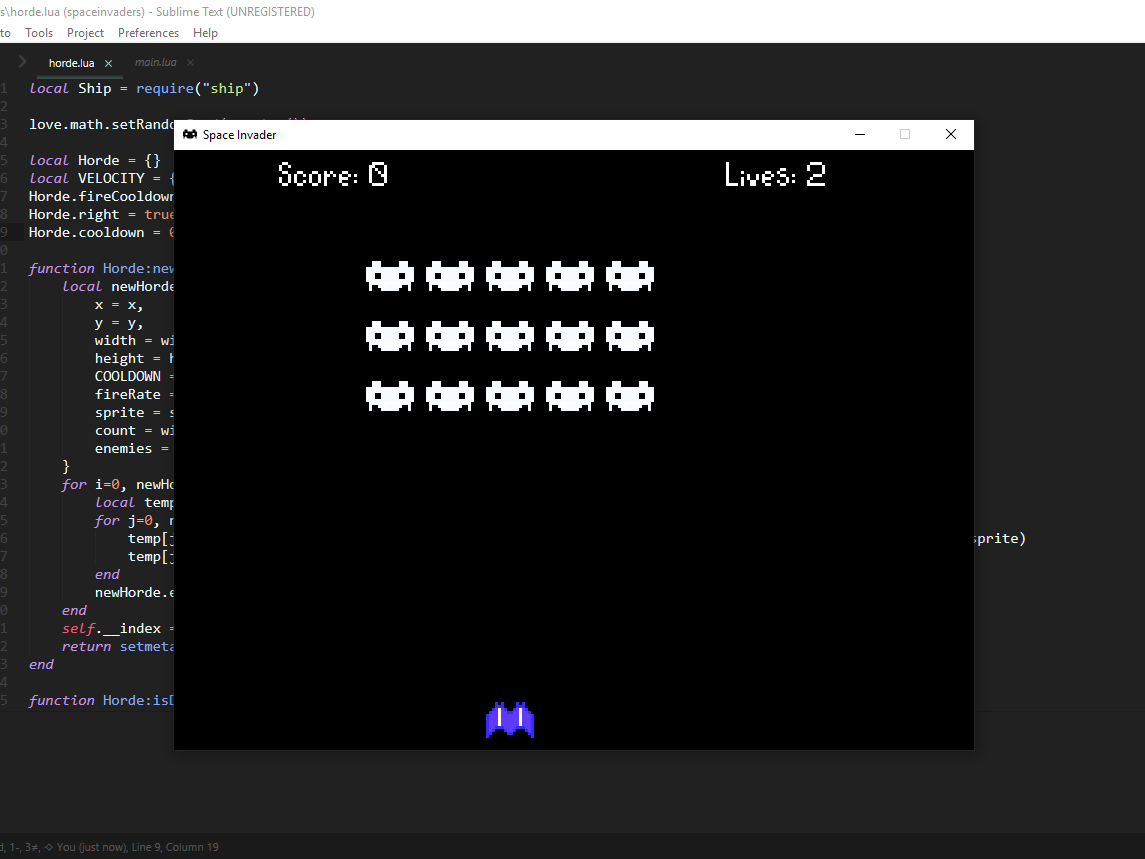Image resolution: width=1145 pixels, height=859 pixels.
Task: Click the 'COOLDOWN' field line in code
Action: click(x=134, y=376)
